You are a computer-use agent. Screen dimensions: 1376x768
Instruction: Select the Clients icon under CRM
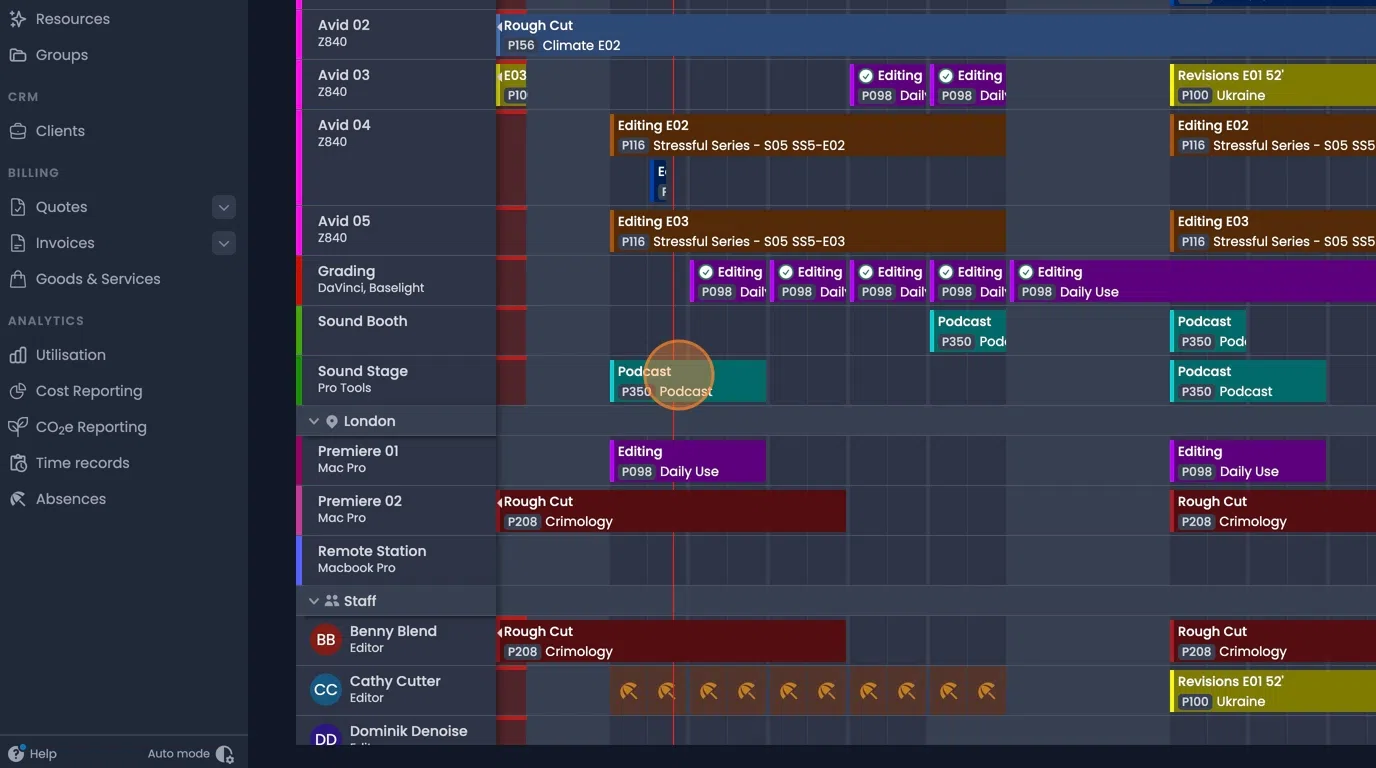click(19, 130)
